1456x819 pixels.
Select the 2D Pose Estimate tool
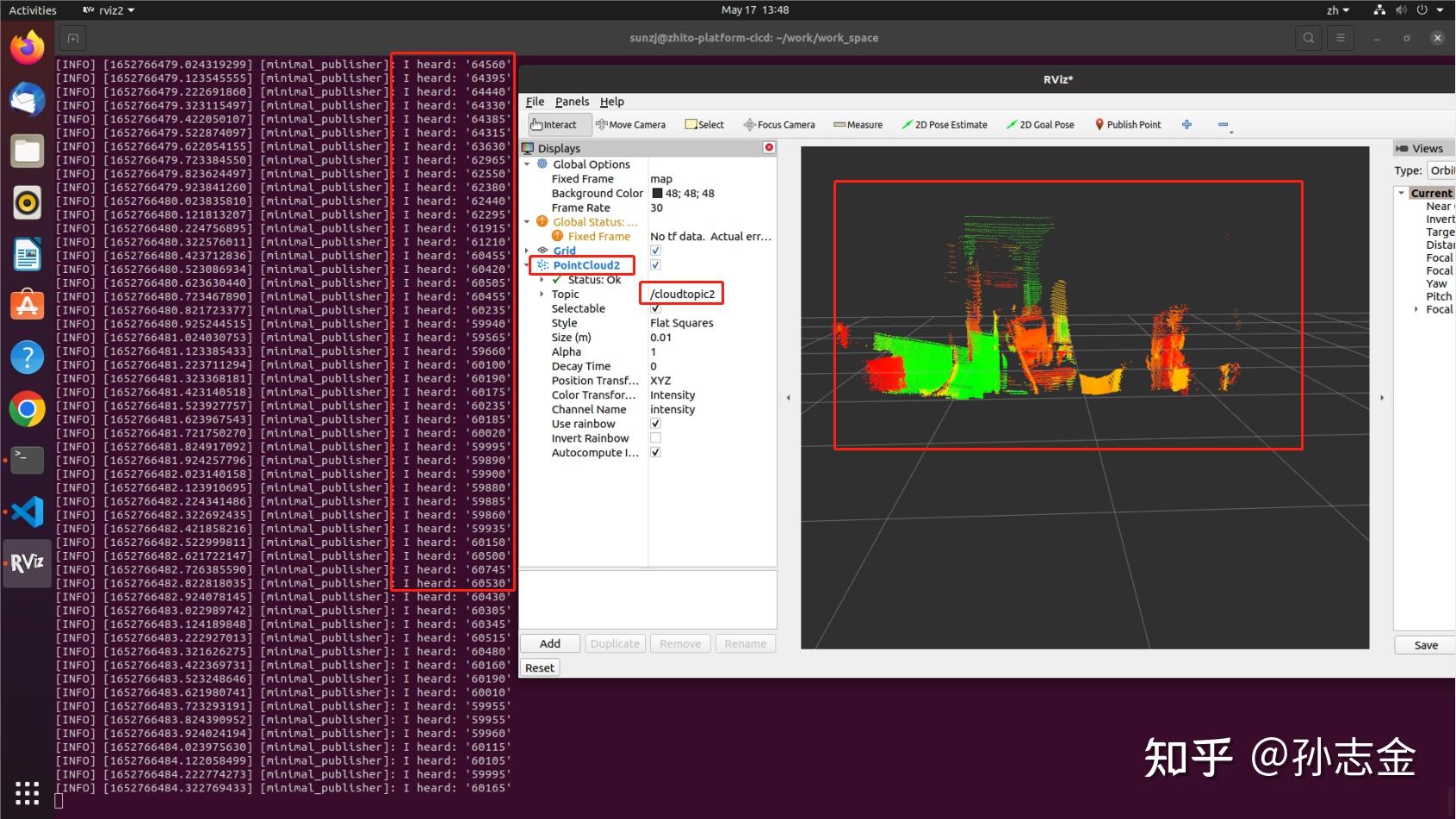click(x=944, y=125)
